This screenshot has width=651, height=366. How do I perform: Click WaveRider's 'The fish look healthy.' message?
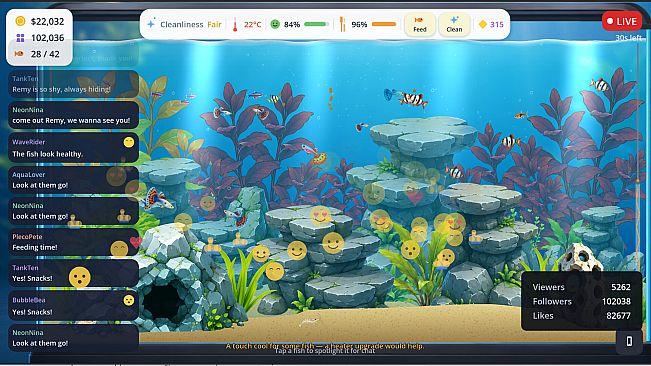tap(73, 148)
